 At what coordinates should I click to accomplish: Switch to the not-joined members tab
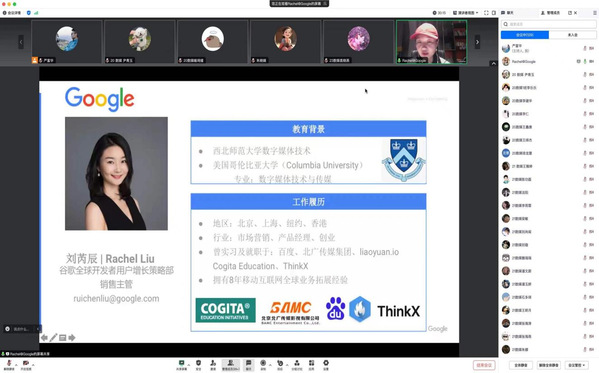[572, 35]
